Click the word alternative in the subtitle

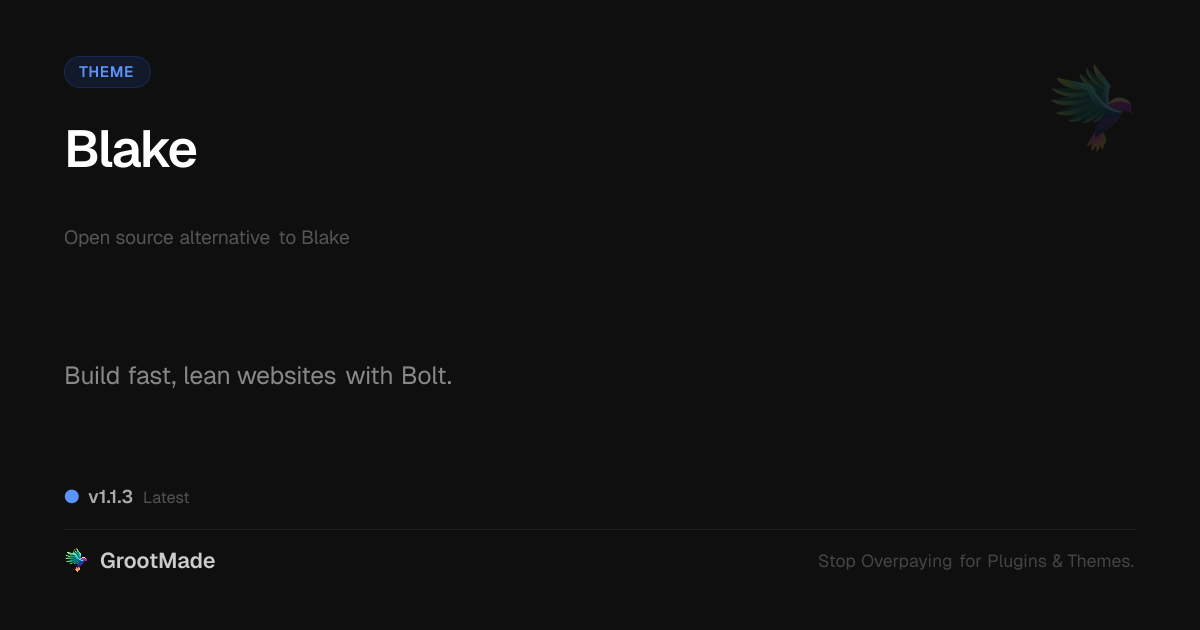coord(224,238)
